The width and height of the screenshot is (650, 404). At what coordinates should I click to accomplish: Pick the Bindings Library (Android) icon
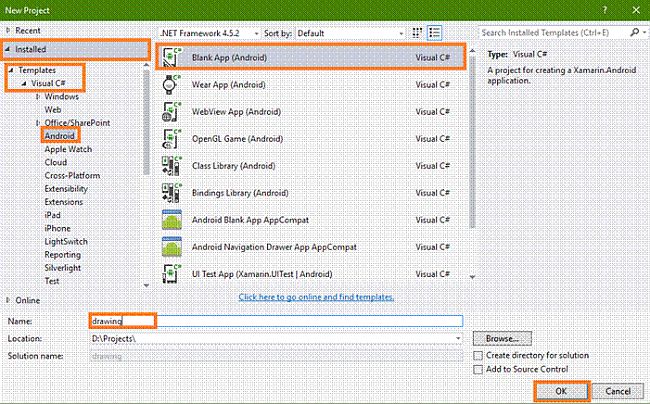172,193
